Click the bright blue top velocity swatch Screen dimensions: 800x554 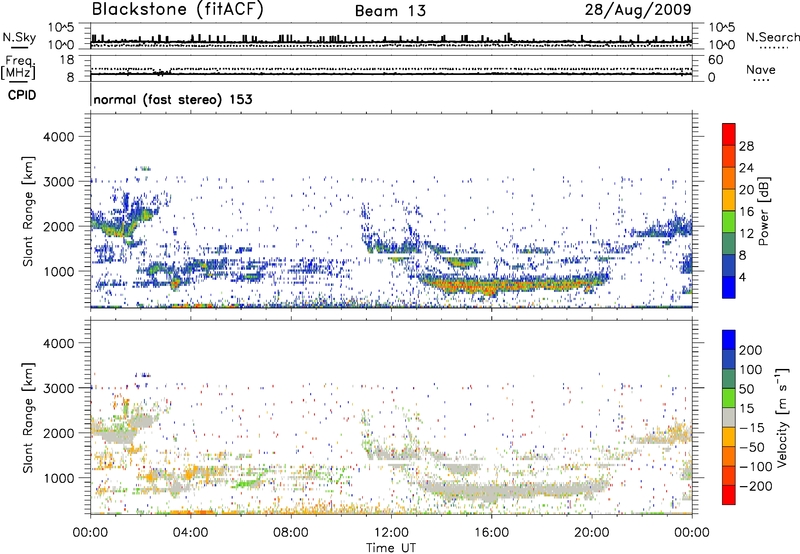click(x=729, y=340)
